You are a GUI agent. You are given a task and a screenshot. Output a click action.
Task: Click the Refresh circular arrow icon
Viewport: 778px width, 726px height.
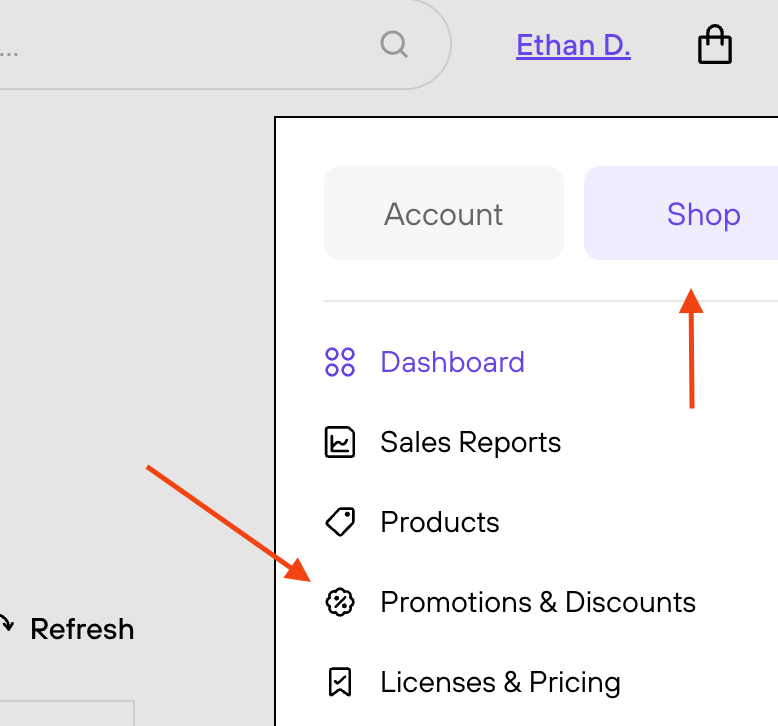click(6, 624)
